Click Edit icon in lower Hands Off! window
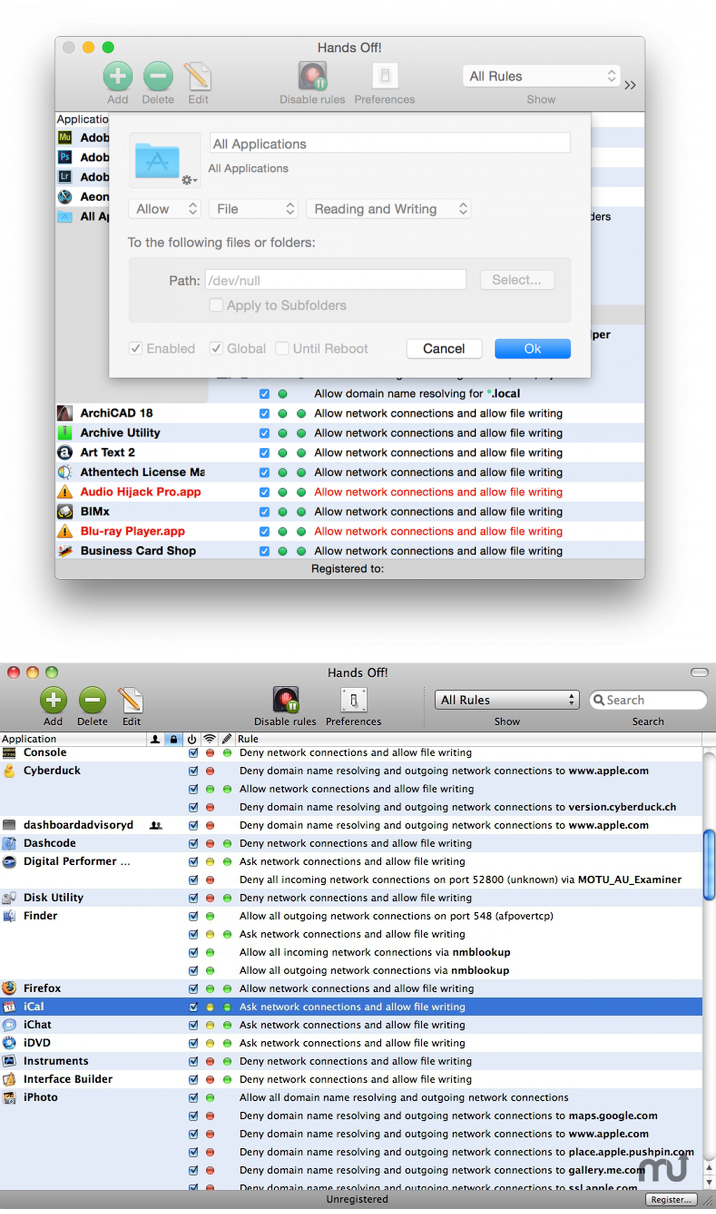Viewport: 716px width, 1214px height. click(x=131, y=700)
